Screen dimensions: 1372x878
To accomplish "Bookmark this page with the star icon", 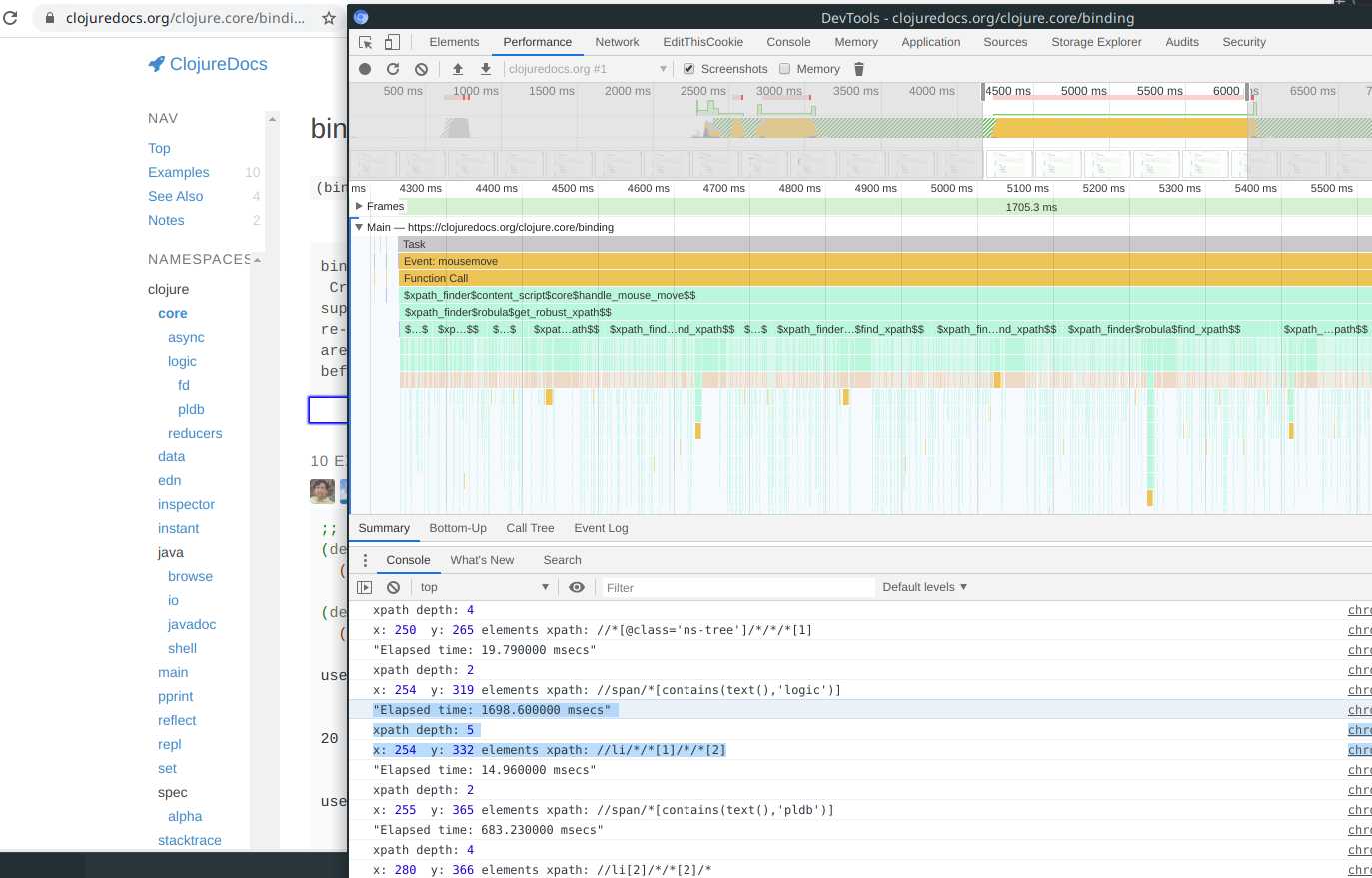I will pyautogui.click(x=328, y=18).
